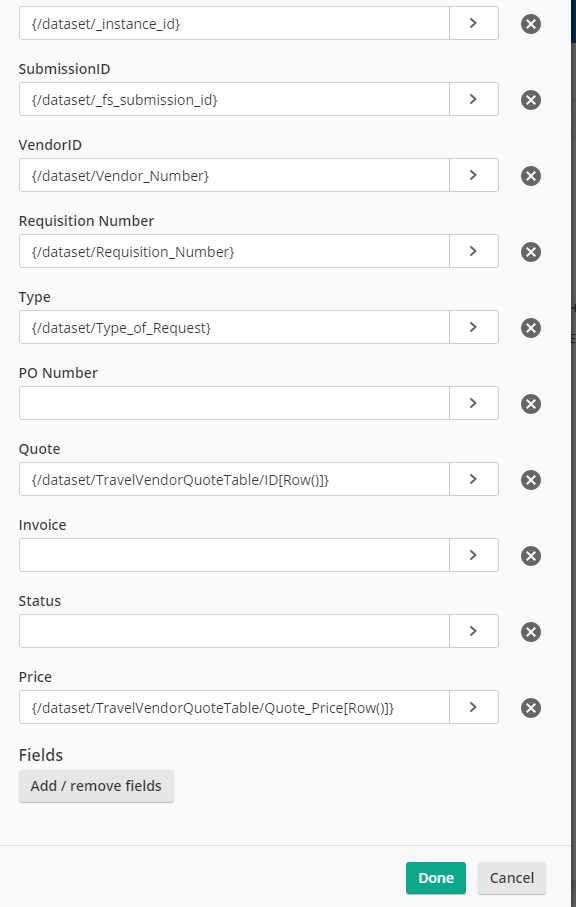
Task: Delete the PO Number field row
Action: click(530, 403)
